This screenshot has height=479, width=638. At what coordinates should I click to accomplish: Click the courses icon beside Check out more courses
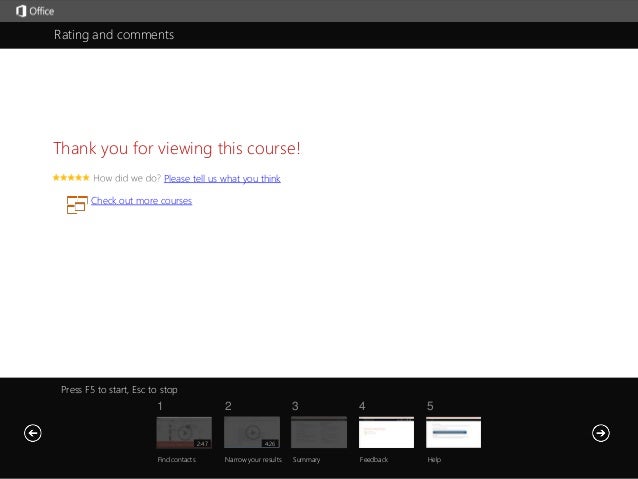pos(77,205)
